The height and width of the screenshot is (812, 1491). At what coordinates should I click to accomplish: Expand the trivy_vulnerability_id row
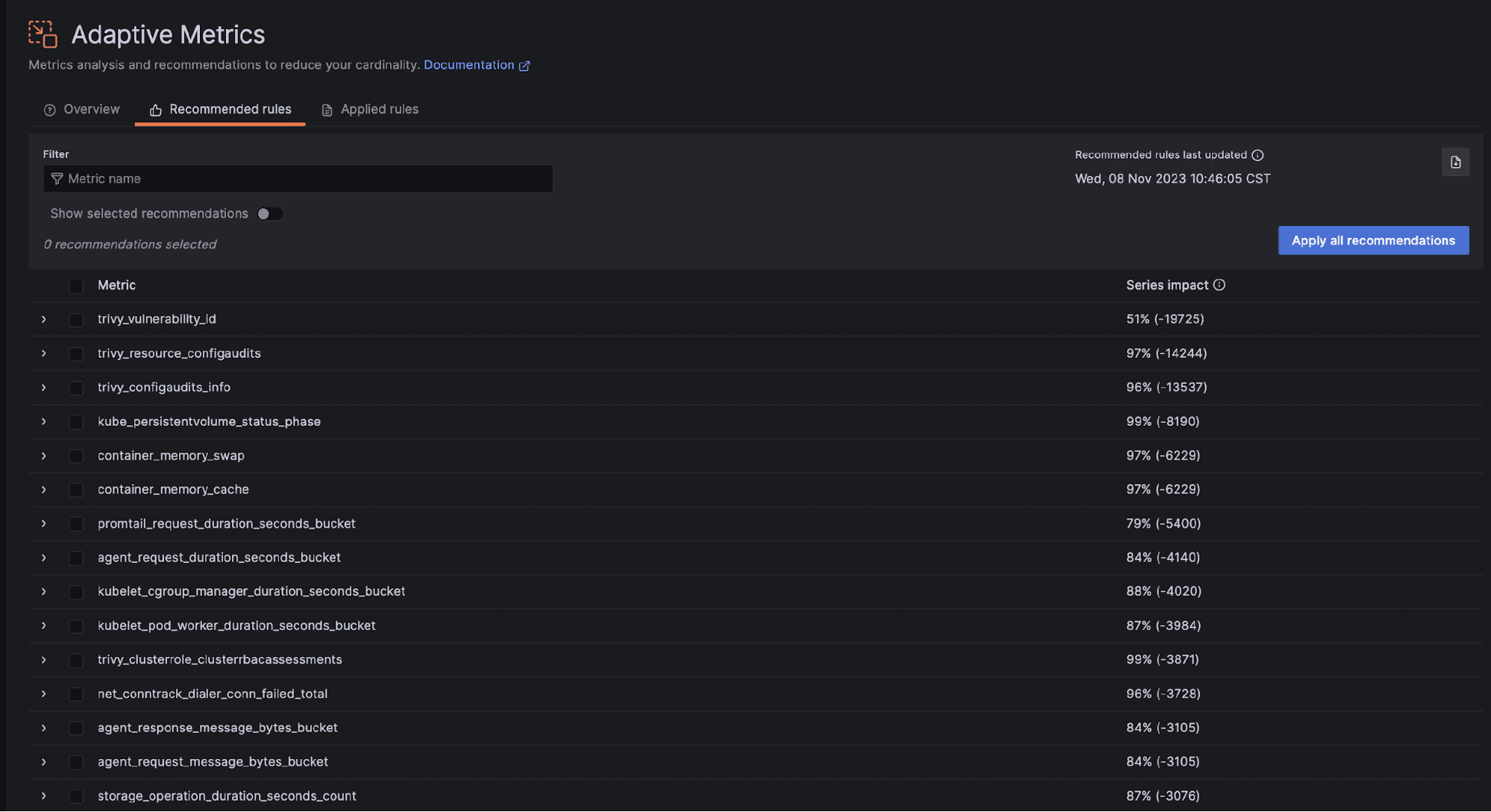click(x=44, y=319)
